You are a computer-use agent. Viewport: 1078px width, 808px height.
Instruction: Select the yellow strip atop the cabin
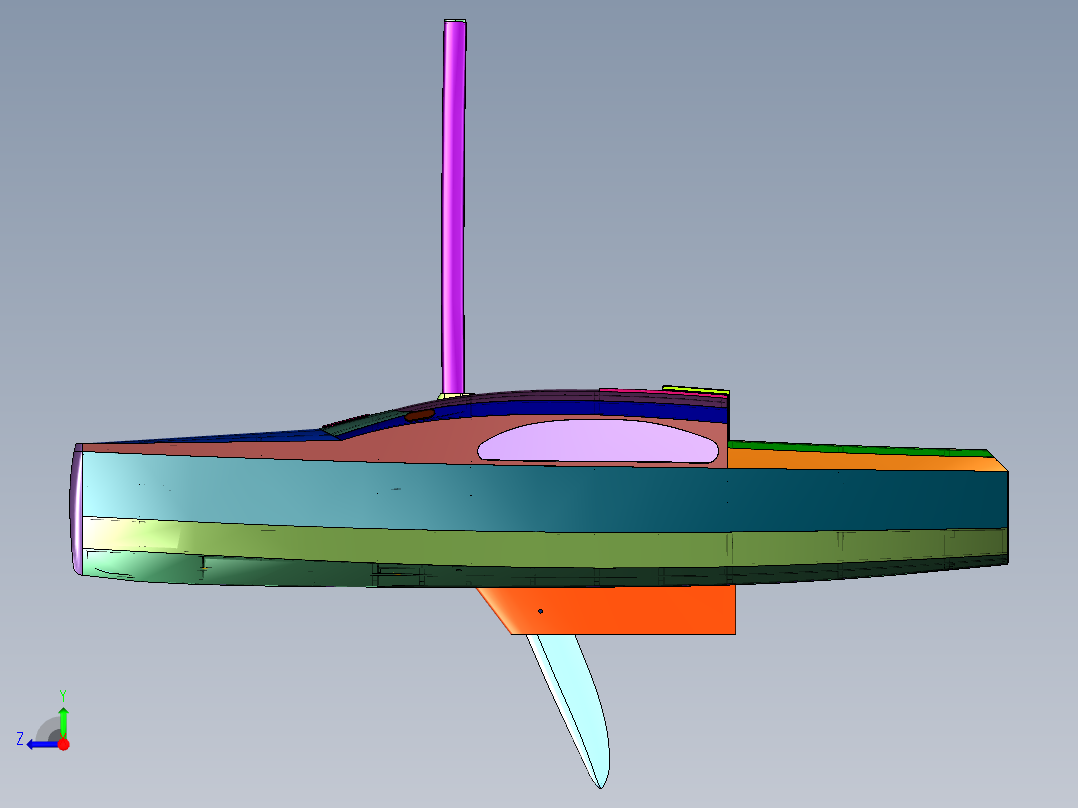(694, 391)
